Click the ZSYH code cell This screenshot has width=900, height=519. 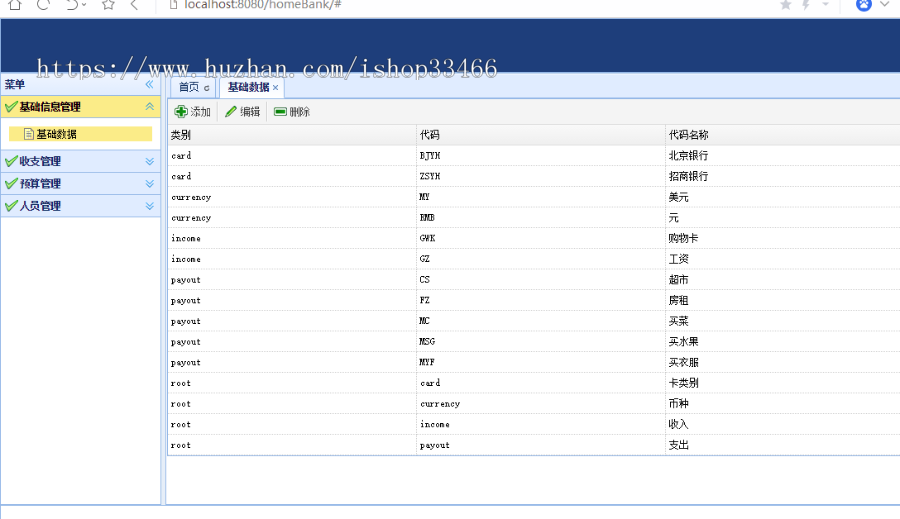[x=541, y=176]
